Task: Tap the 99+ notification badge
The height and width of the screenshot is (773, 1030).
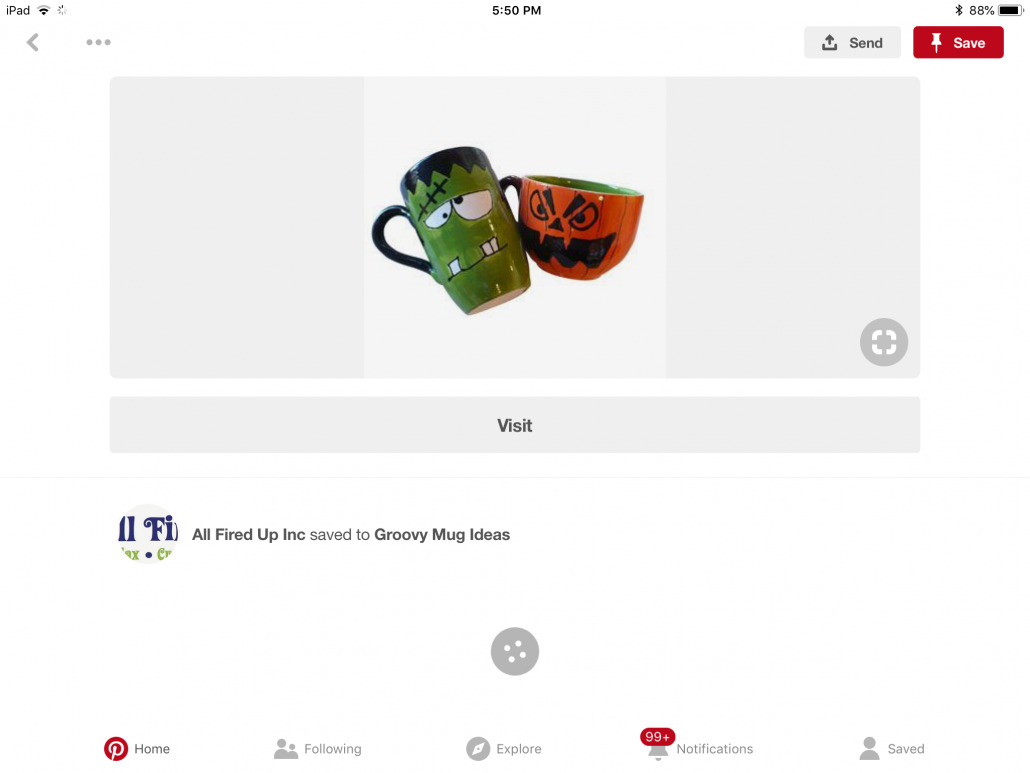Action: (x=658, y=737)
